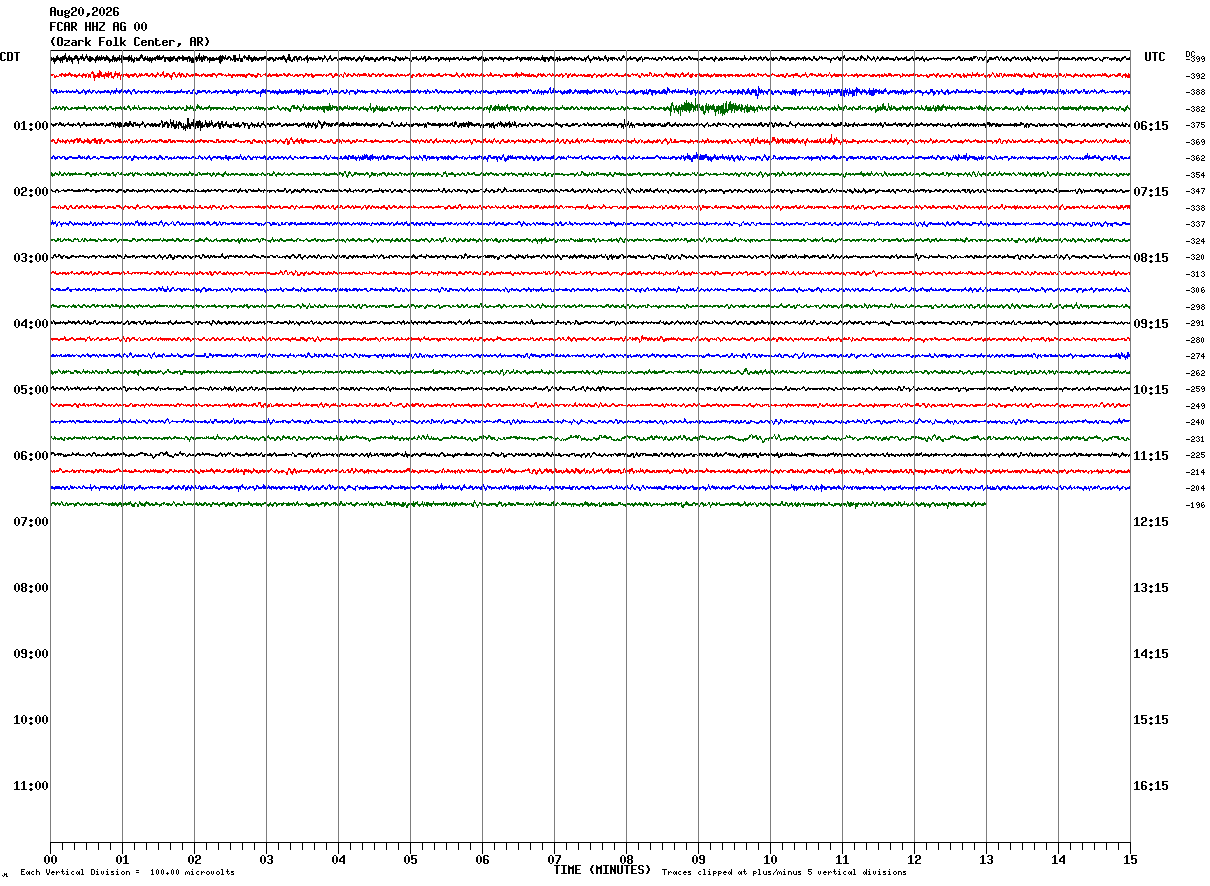The width and height of the screenshot is (1210, 886).
Task: Click the Each Vertical Division microvolts note
Action: coord(128,873)
